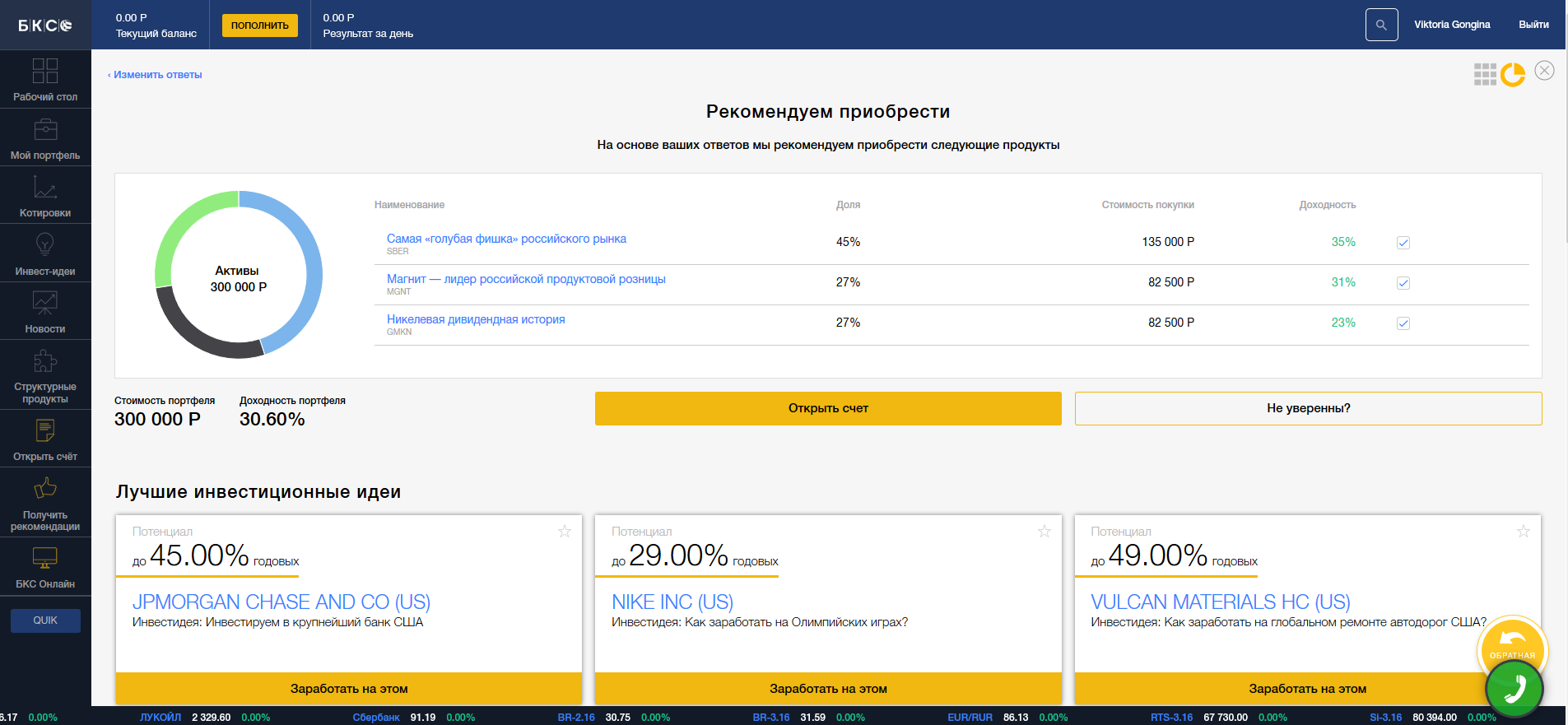Screen dimensions: 1568x725
Task: Close recommendations with the X icon
Action: [1545, 71]
